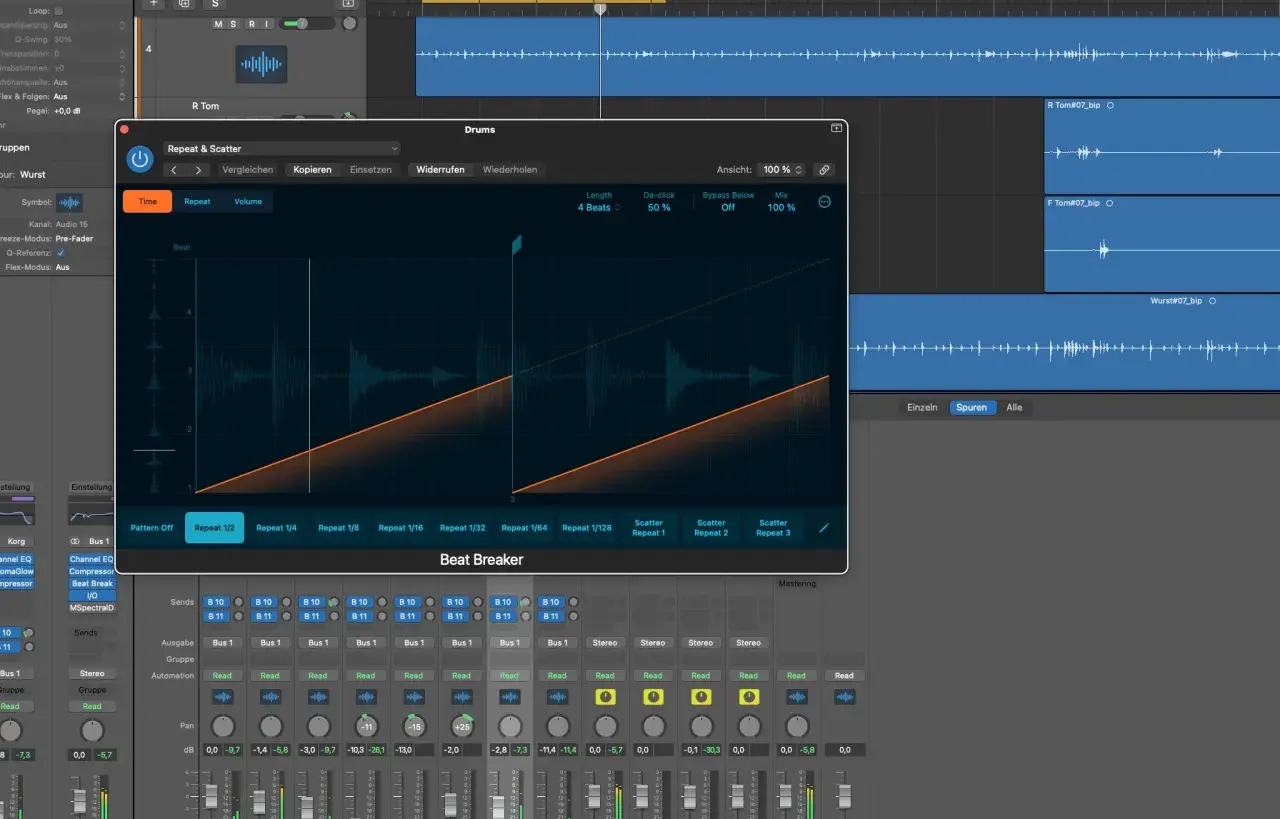Click the circle icon on the R Tom#07_bip region
This screenshot has width=1280, height=819.
pos(1110,105)
